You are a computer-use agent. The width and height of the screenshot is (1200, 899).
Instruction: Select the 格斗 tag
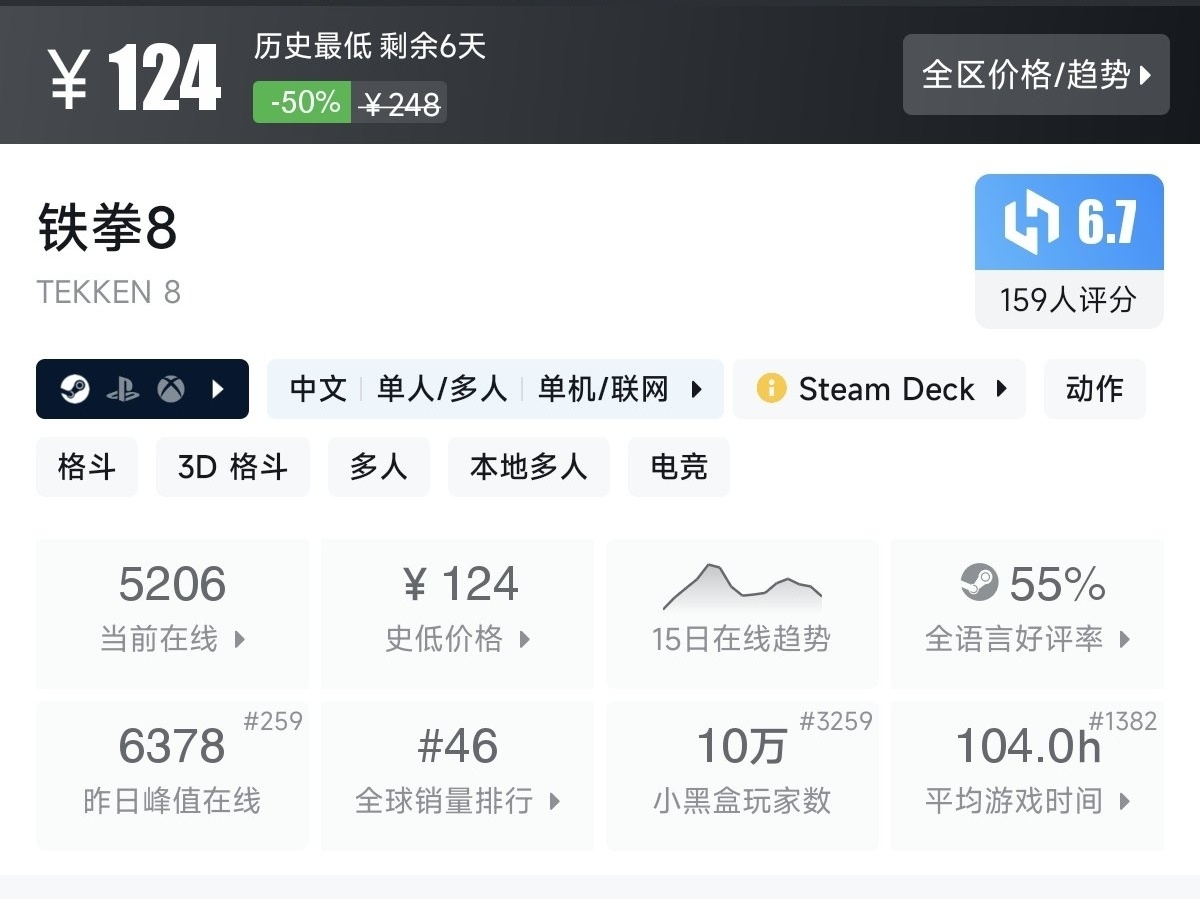87,467
